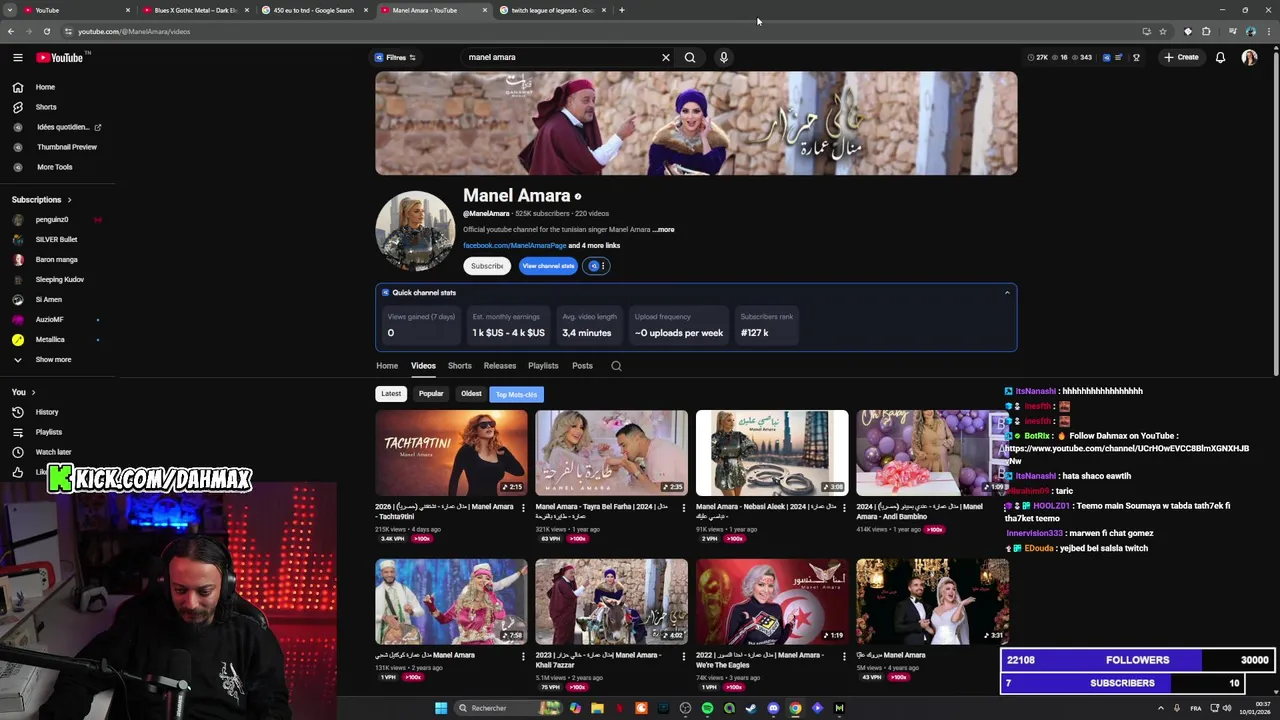Select the Latest sort chip
This screenshot has height=720, width=1280.
(x=391, y=394)
